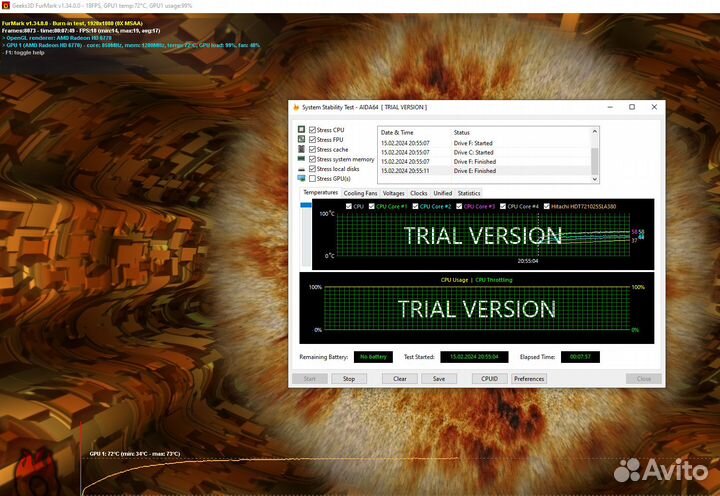Viewport: 720px width, 496px height.
Task: Toggle CPU Core #3 graph checkbox
Action: pyautogui.click(x=459, y=206)
